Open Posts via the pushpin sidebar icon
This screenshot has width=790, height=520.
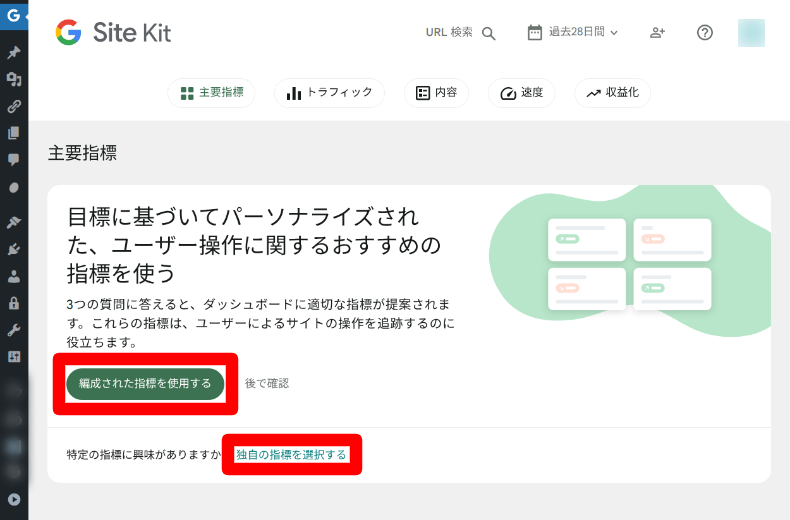(x=14, y=52)
